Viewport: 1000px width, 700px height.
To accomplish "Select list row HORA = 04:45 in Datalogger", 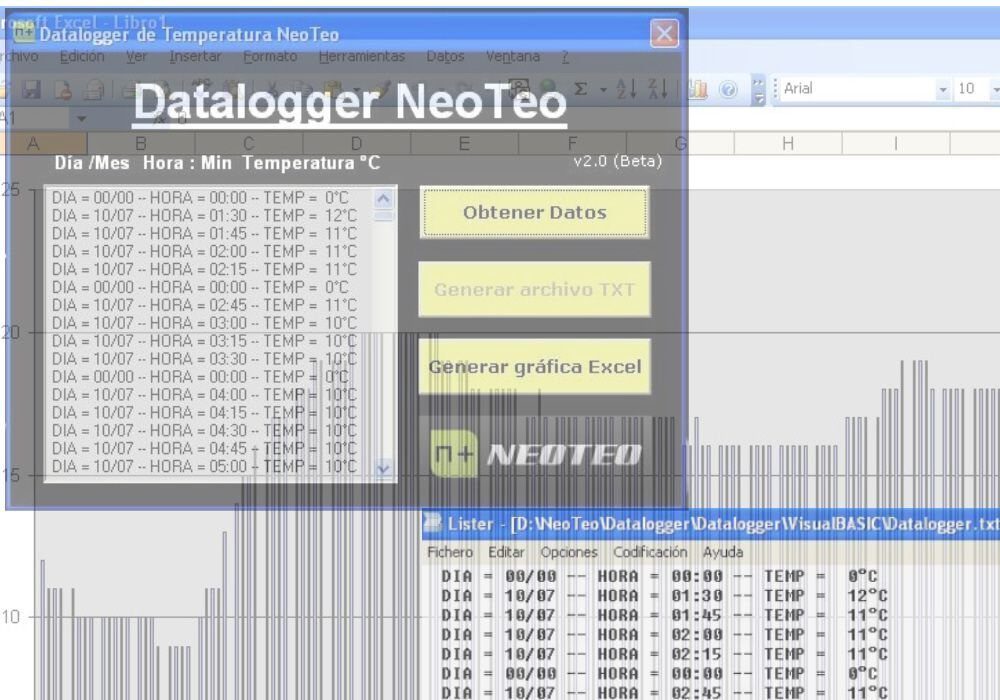I will point(204,448).
